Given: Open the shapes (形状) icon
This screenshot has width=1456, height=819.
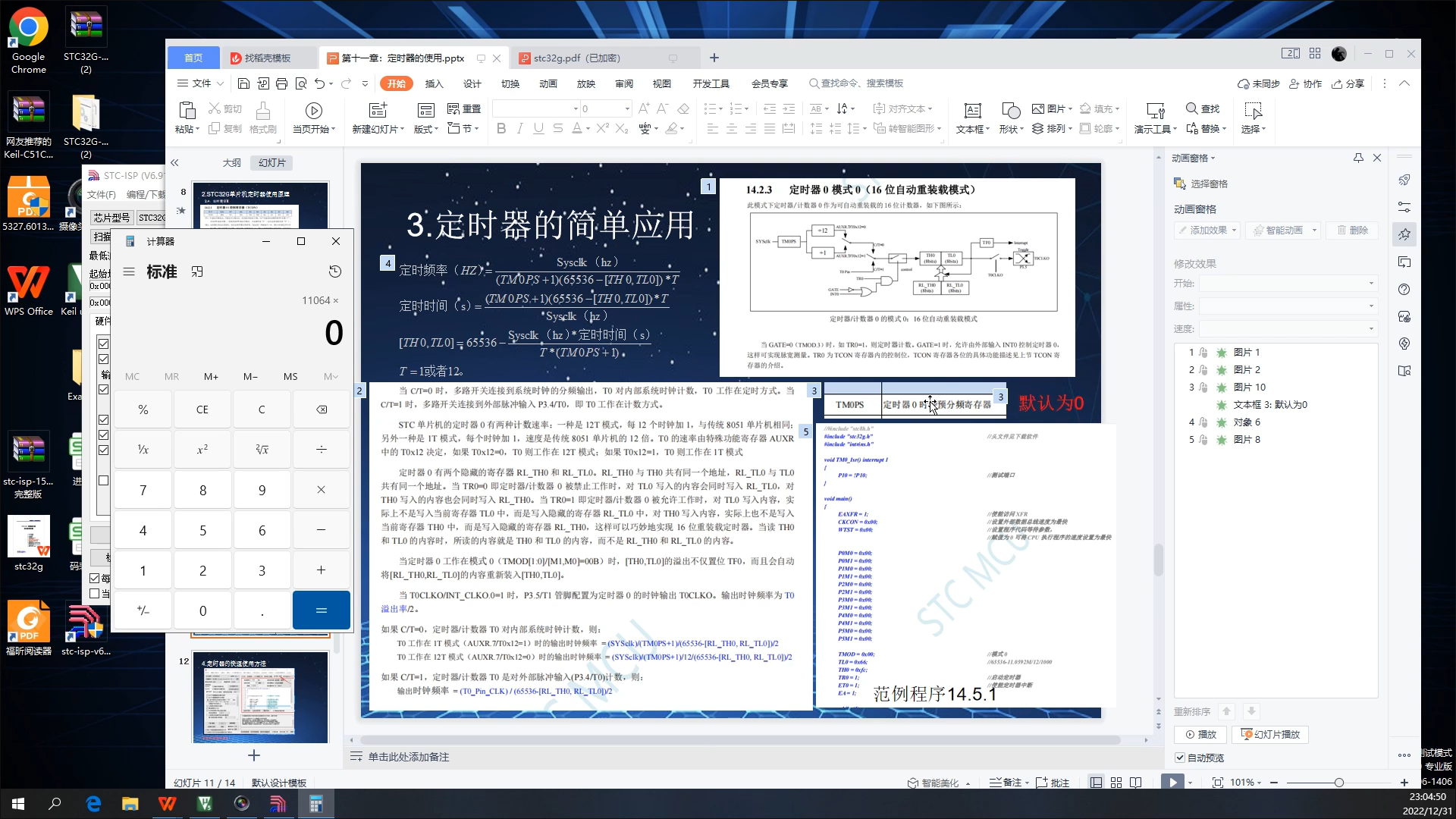Looking at the screenshot, I should tap(1011, 111).
